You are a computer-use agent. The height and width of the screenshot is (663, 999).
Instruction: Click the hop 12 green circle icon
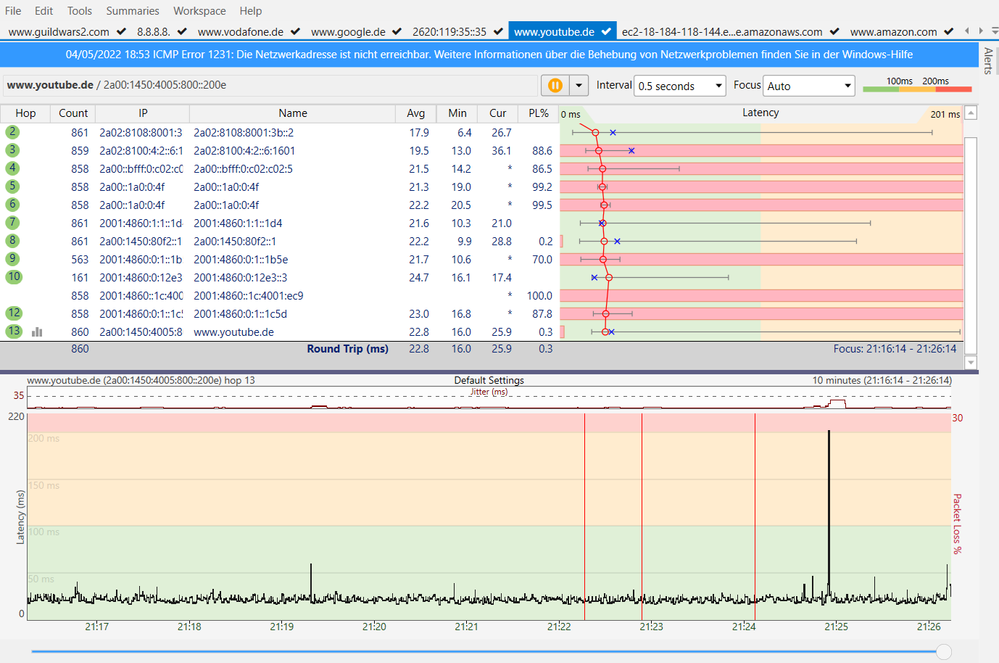click(x=13, y=313)
